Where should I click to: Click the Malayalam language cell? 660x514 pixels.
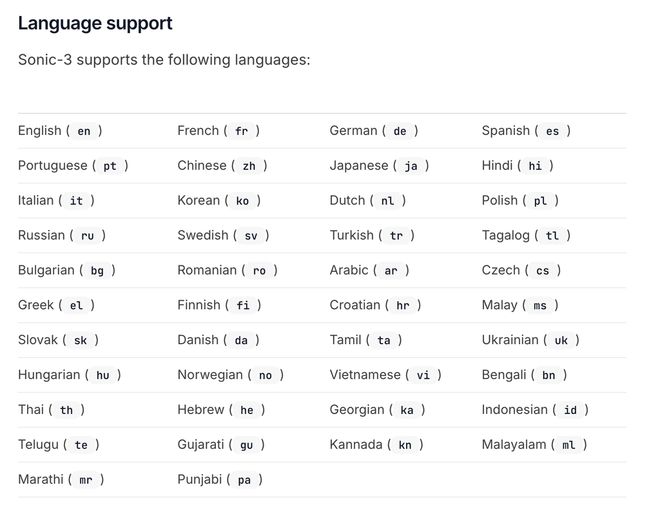pos(534,445)
